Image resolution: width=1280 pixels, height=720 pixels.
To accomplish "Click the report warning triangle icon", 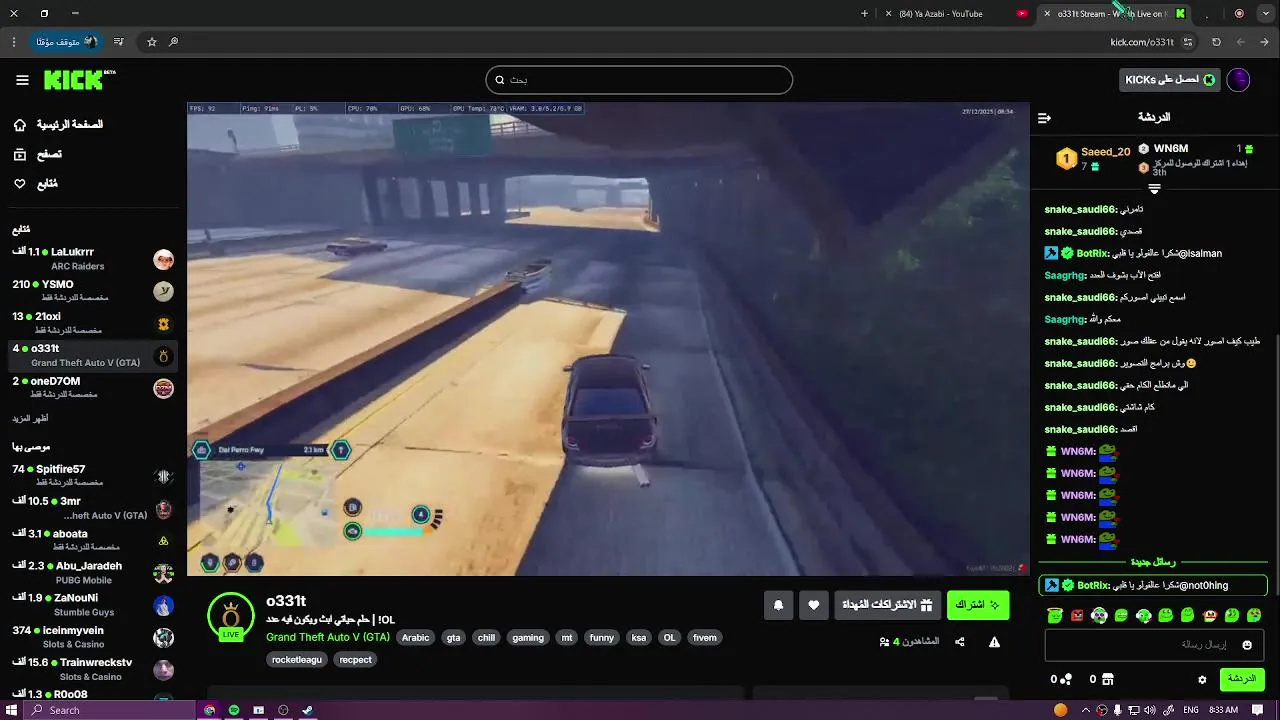I will (994, 642).
